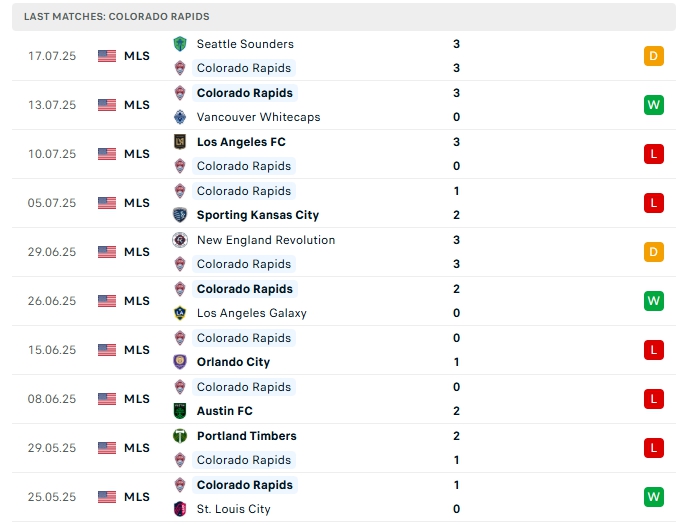Image resolution: width=687 pixels, height=525 pixels.
Task: Open the draw badge for Seattle Sounders match
Action: point(654,56)
